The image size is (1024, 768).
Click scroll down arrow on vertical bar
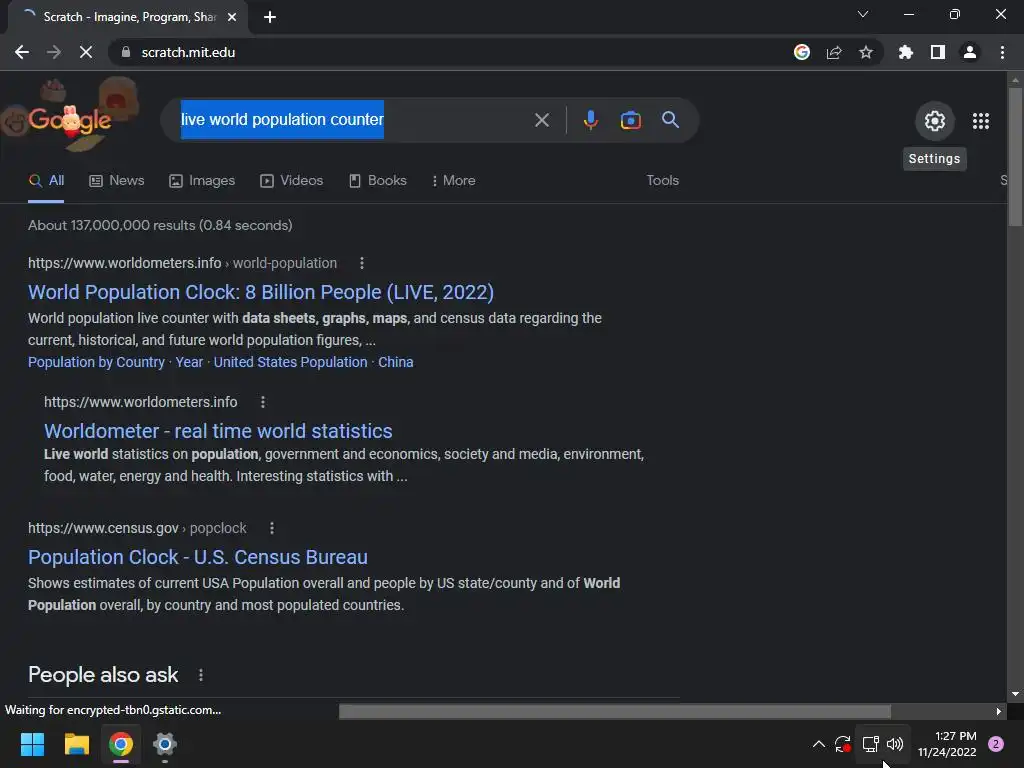coord(1015,695)
